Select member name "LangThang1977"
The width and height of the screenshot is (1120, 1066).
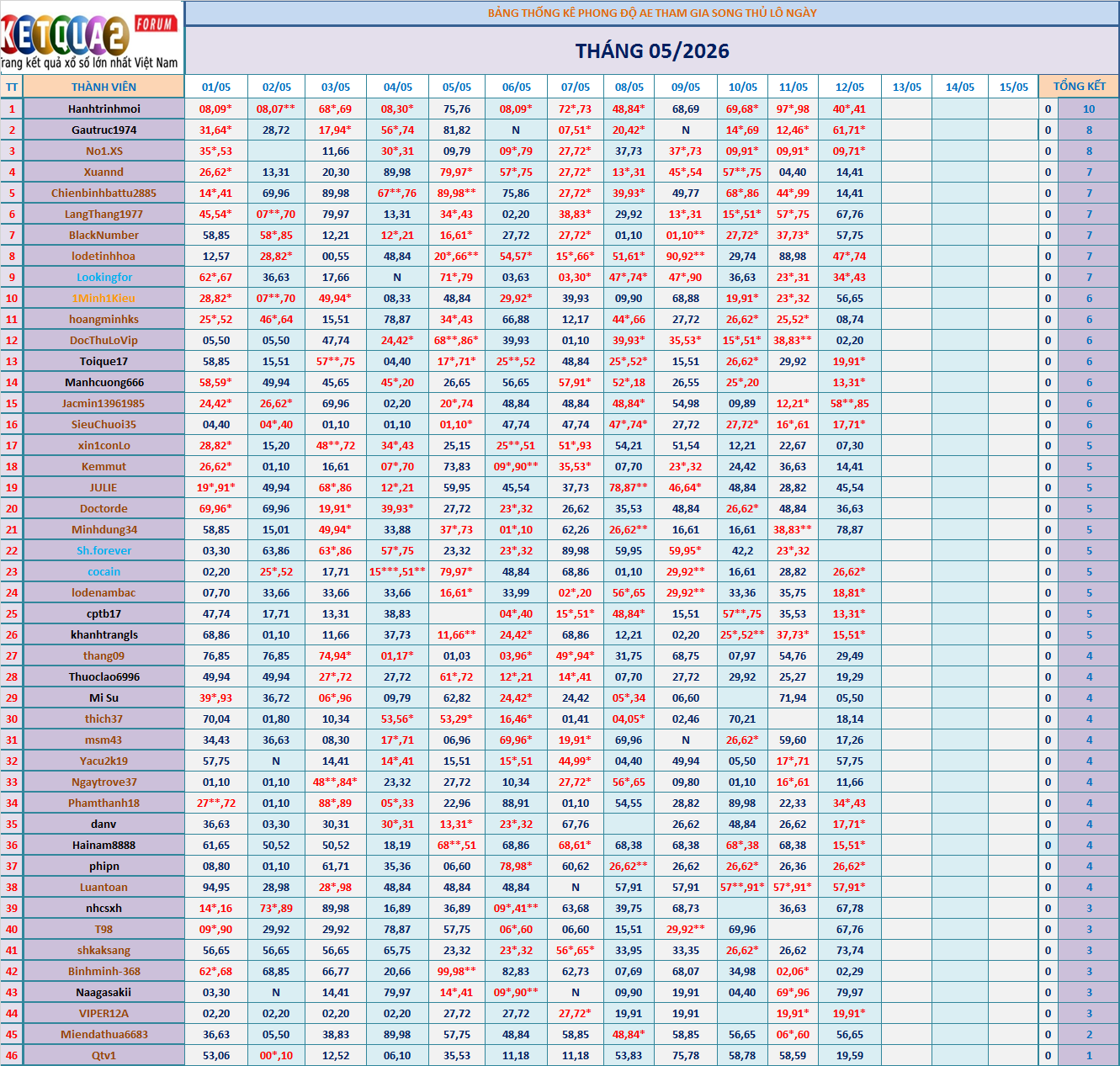click(x=104, y=214)
